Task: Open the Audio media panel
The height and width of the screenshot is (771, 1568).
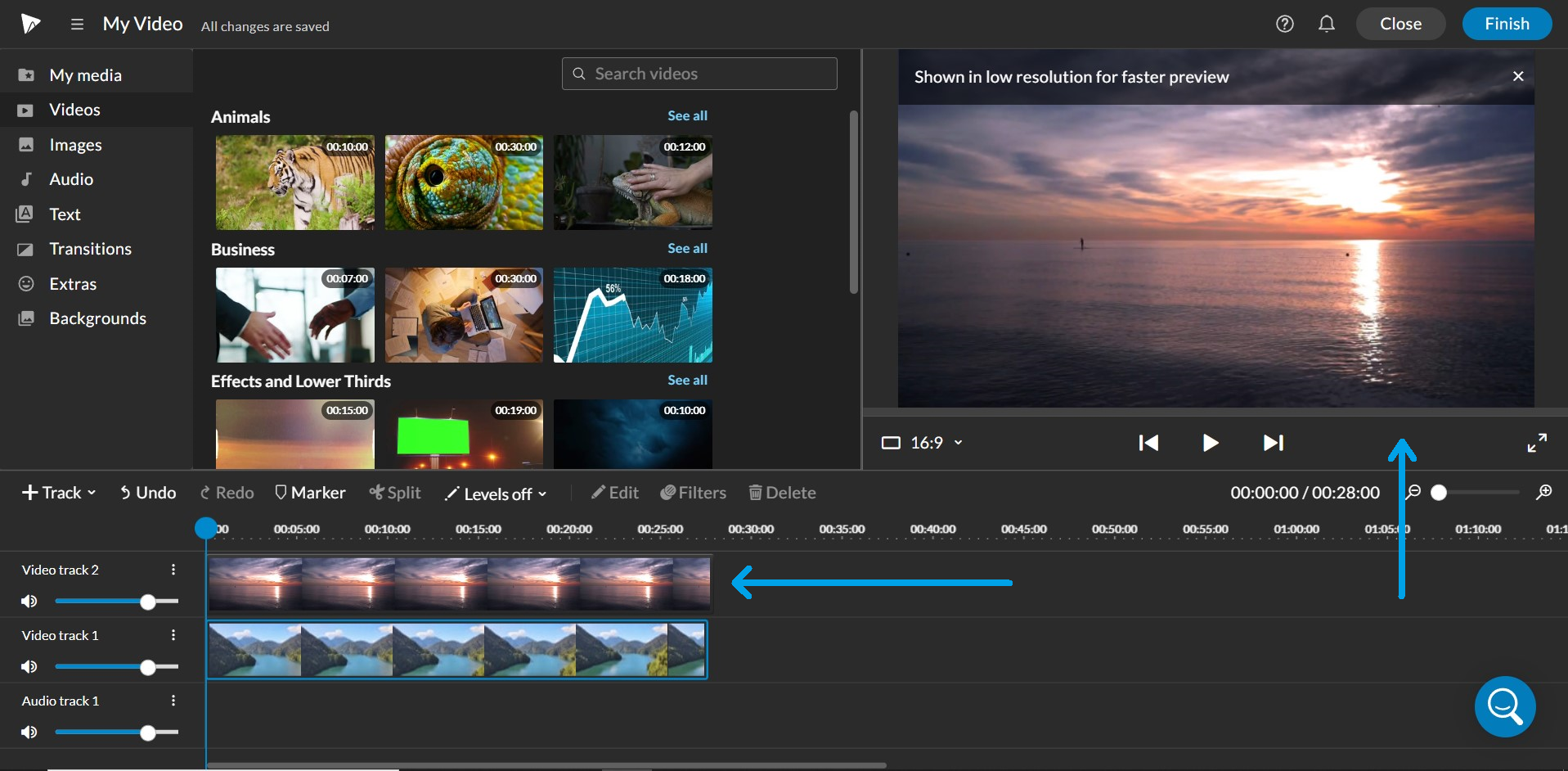Action: click(71, 178)
